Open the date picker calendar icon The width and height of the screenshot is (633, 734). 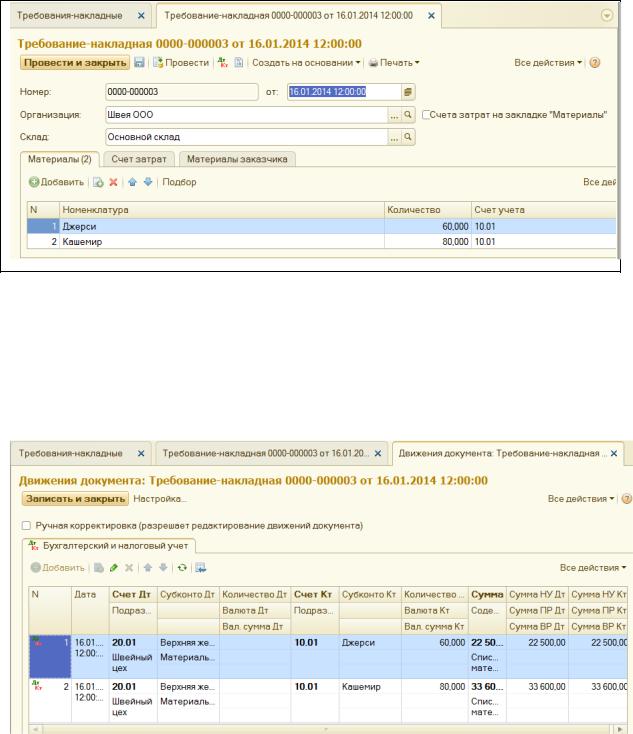pos(408,92)
